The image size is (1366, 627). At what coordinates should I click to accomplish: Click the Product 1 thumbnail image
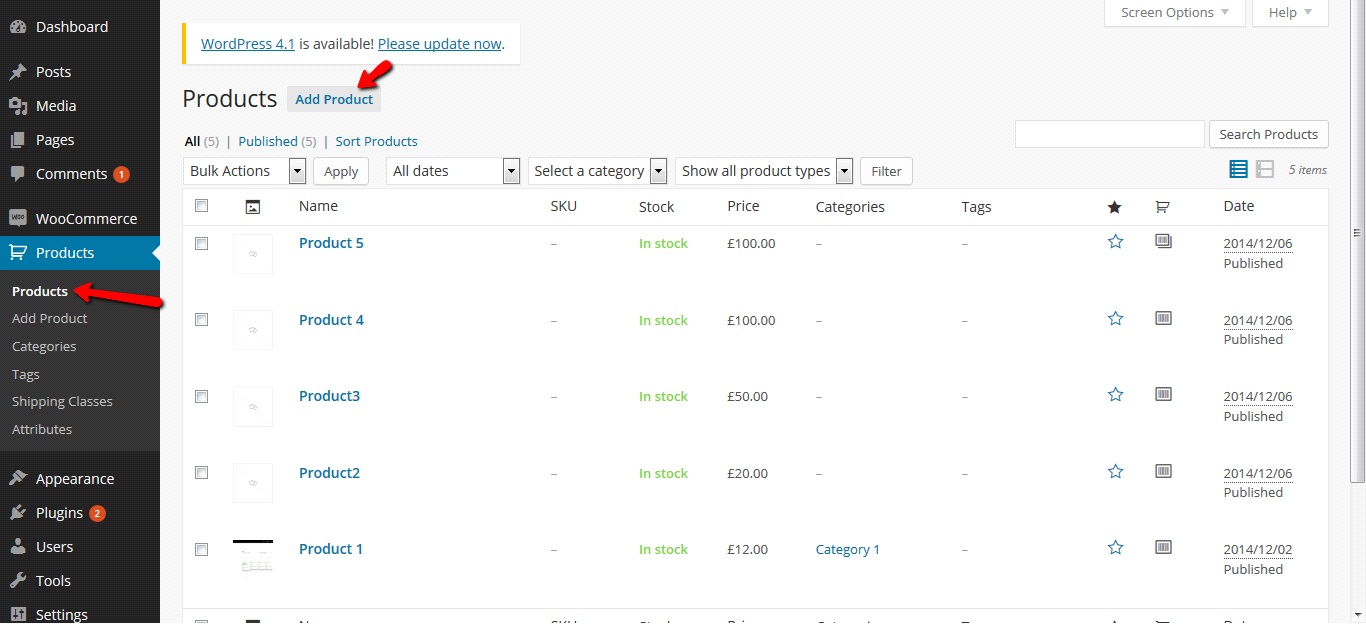click(x=253, y=556)
